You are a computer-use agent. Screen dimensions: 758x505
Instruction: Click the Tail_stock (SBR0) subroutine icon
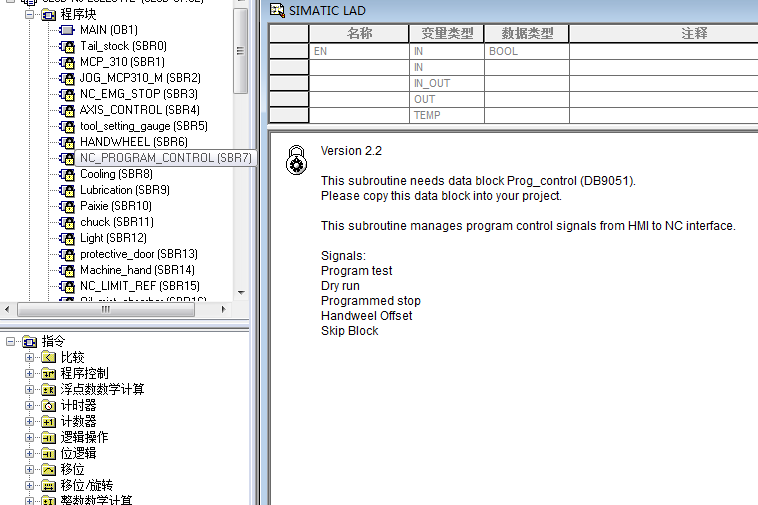67,46
